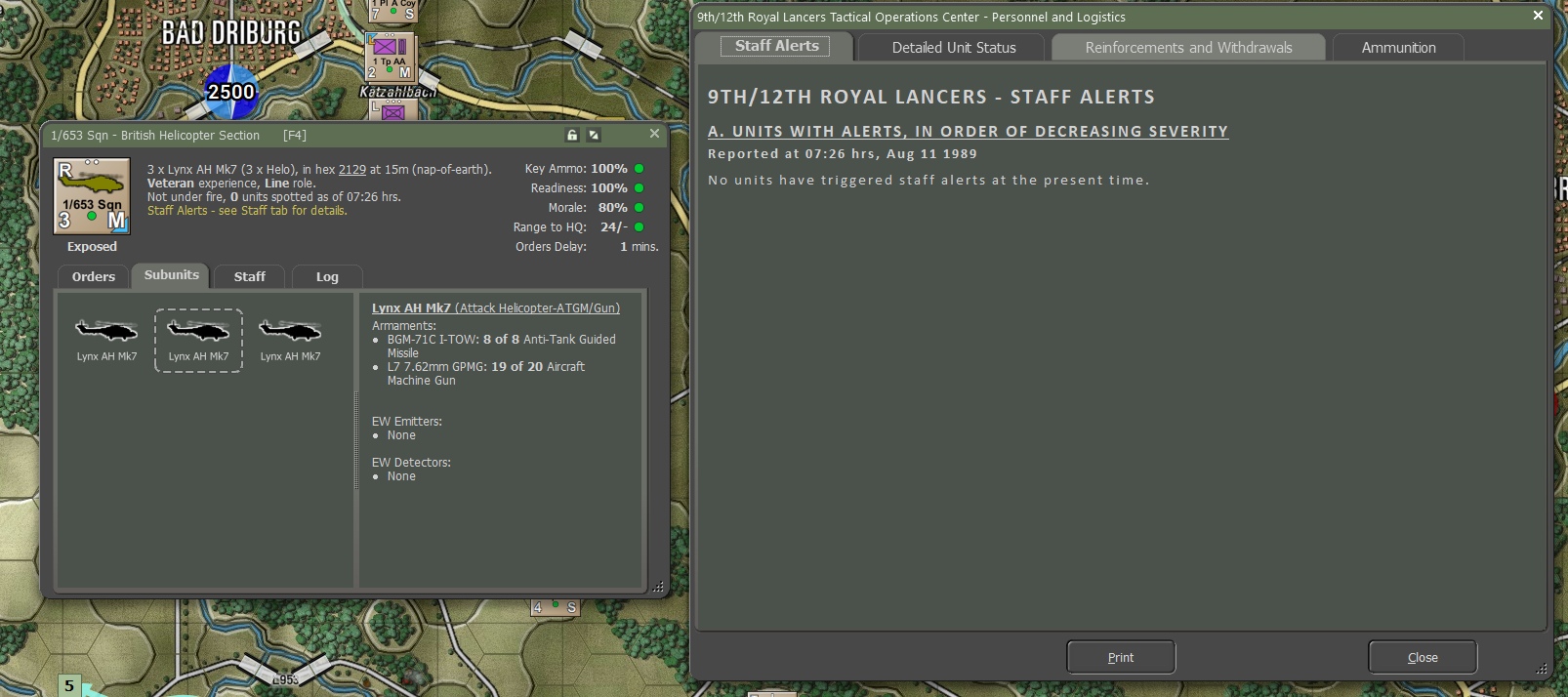Click the Katzahlbach map label
1568x697 pixels.
(397, 92)
